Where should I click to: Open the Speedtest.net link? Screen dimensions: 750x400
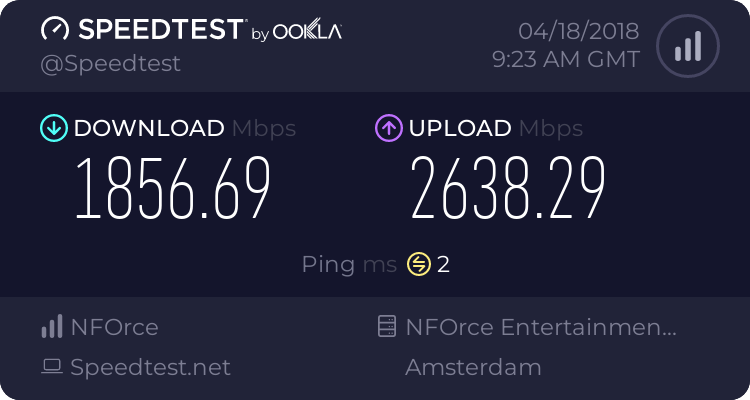[150, 367]
